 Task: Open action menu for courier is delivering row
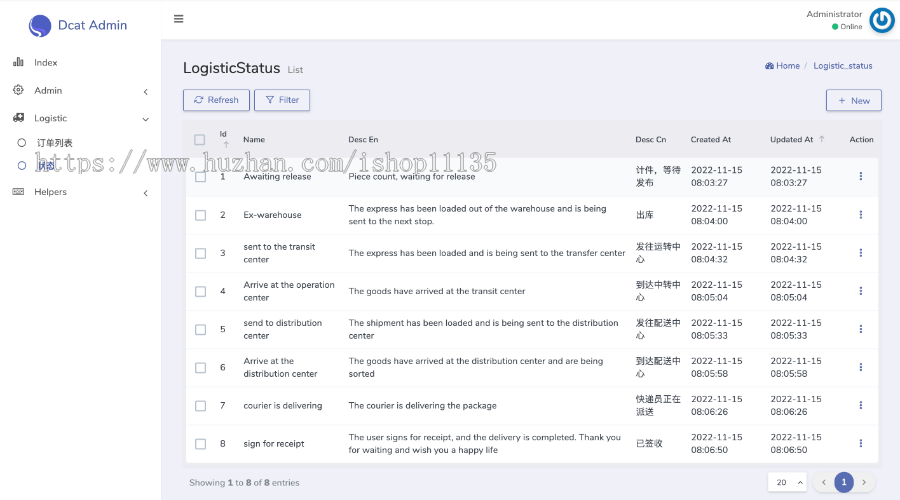point(860,405)
